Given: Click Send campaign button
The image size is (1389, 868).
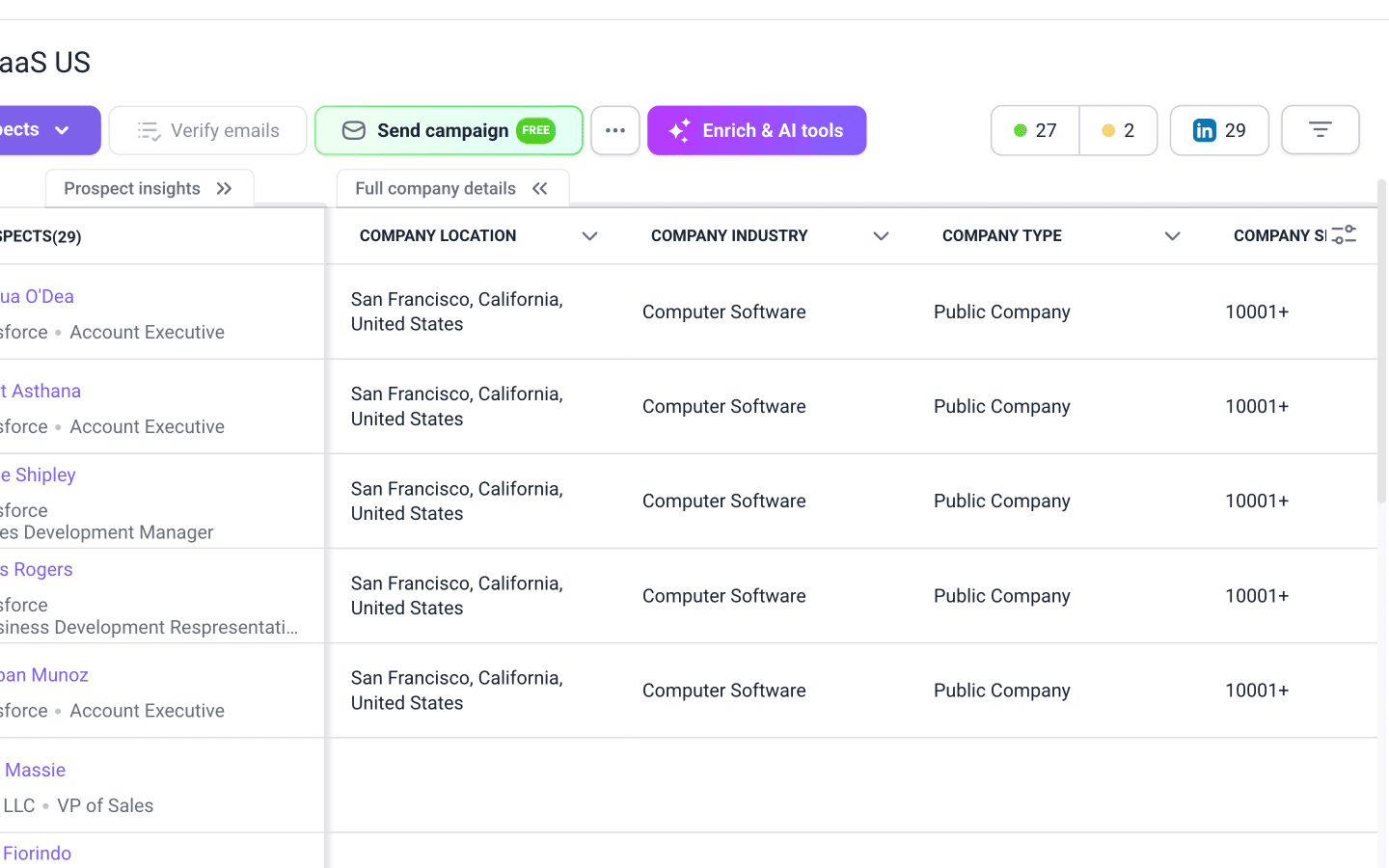Looking at the screenshot, I should [449, 130].
